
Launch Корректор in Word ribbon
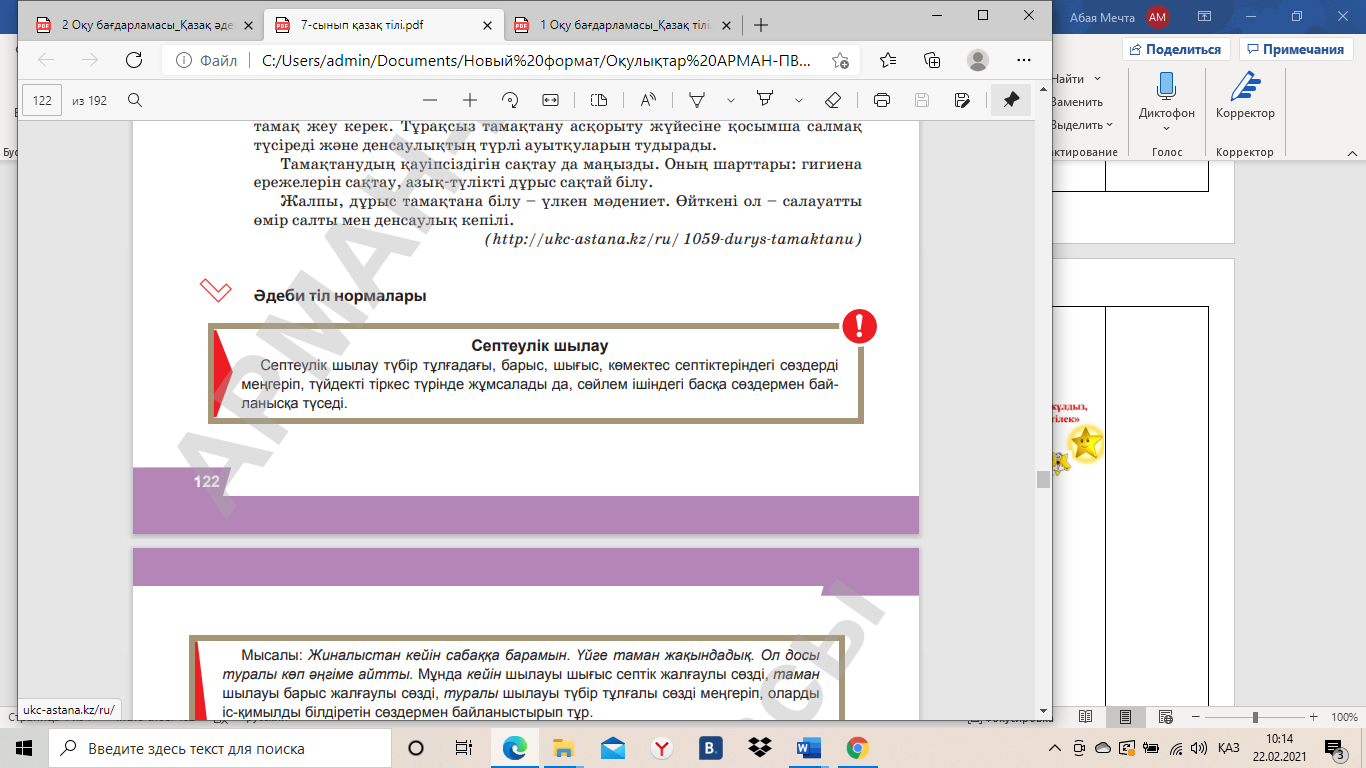(1245, 96)
